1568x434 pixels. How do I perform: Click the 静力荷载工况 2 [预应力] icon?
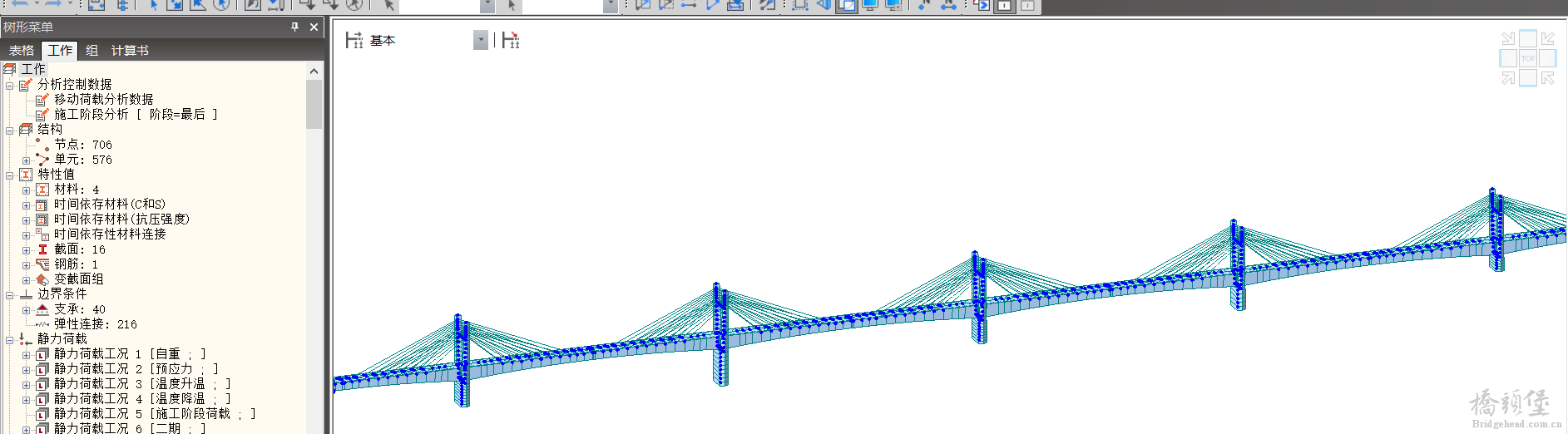coord(42,368)
